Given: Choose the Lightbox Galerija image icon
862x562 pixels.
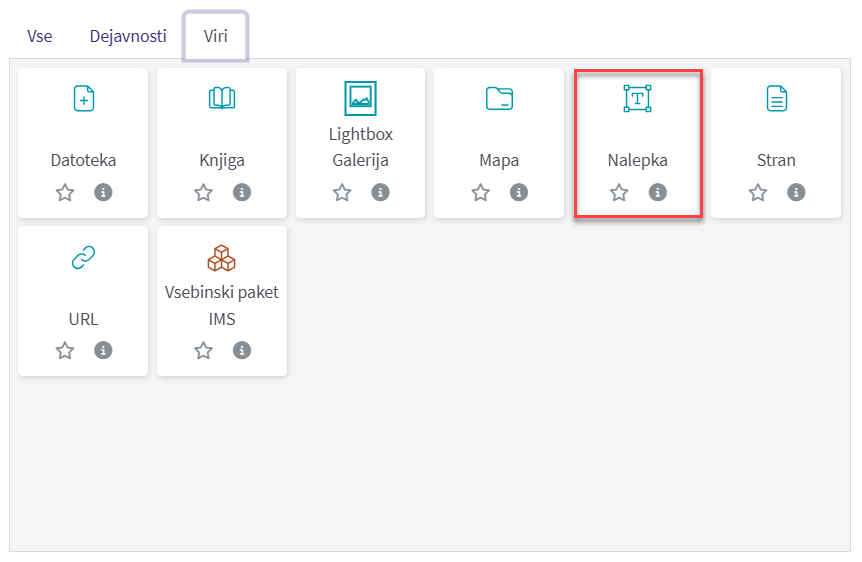Looking at the screenshot, I should click(360, 97).
